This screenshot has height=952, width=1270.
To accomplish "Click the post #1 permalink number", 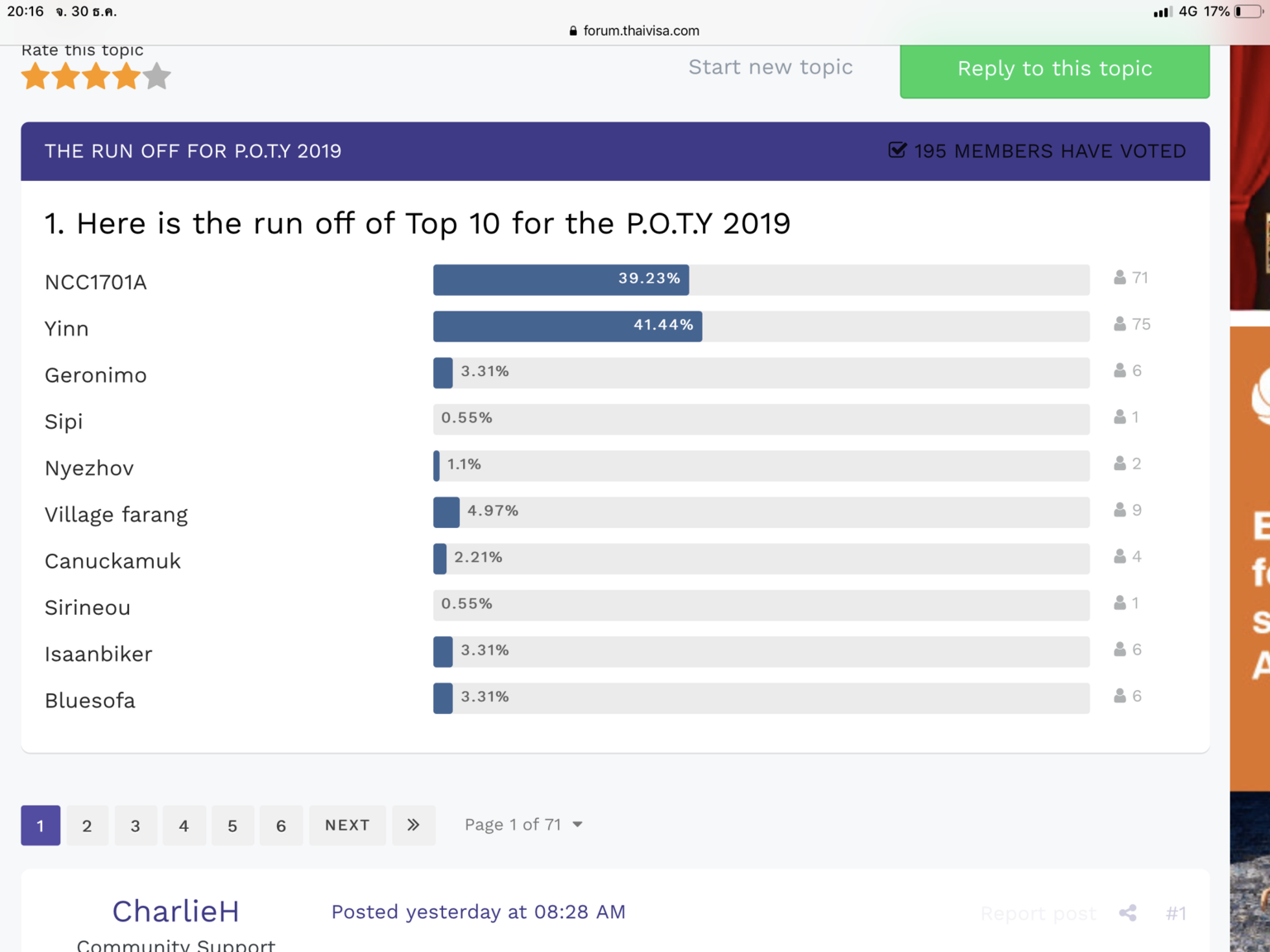I will 1176,913.
